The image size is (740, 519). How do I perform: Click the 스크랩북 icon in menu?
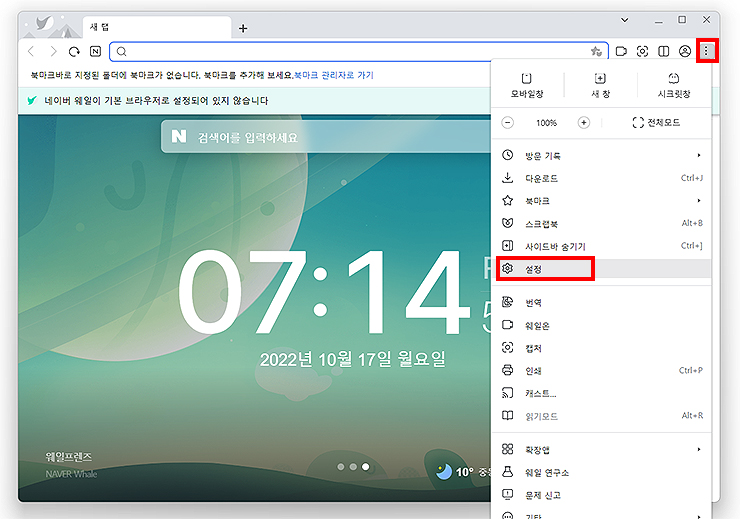pos(507,223)
